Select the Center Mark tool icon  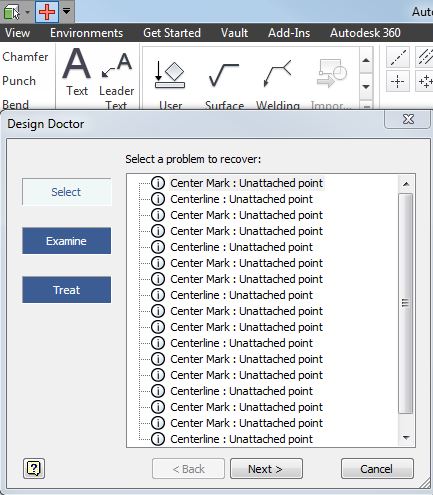click(398, 81)
